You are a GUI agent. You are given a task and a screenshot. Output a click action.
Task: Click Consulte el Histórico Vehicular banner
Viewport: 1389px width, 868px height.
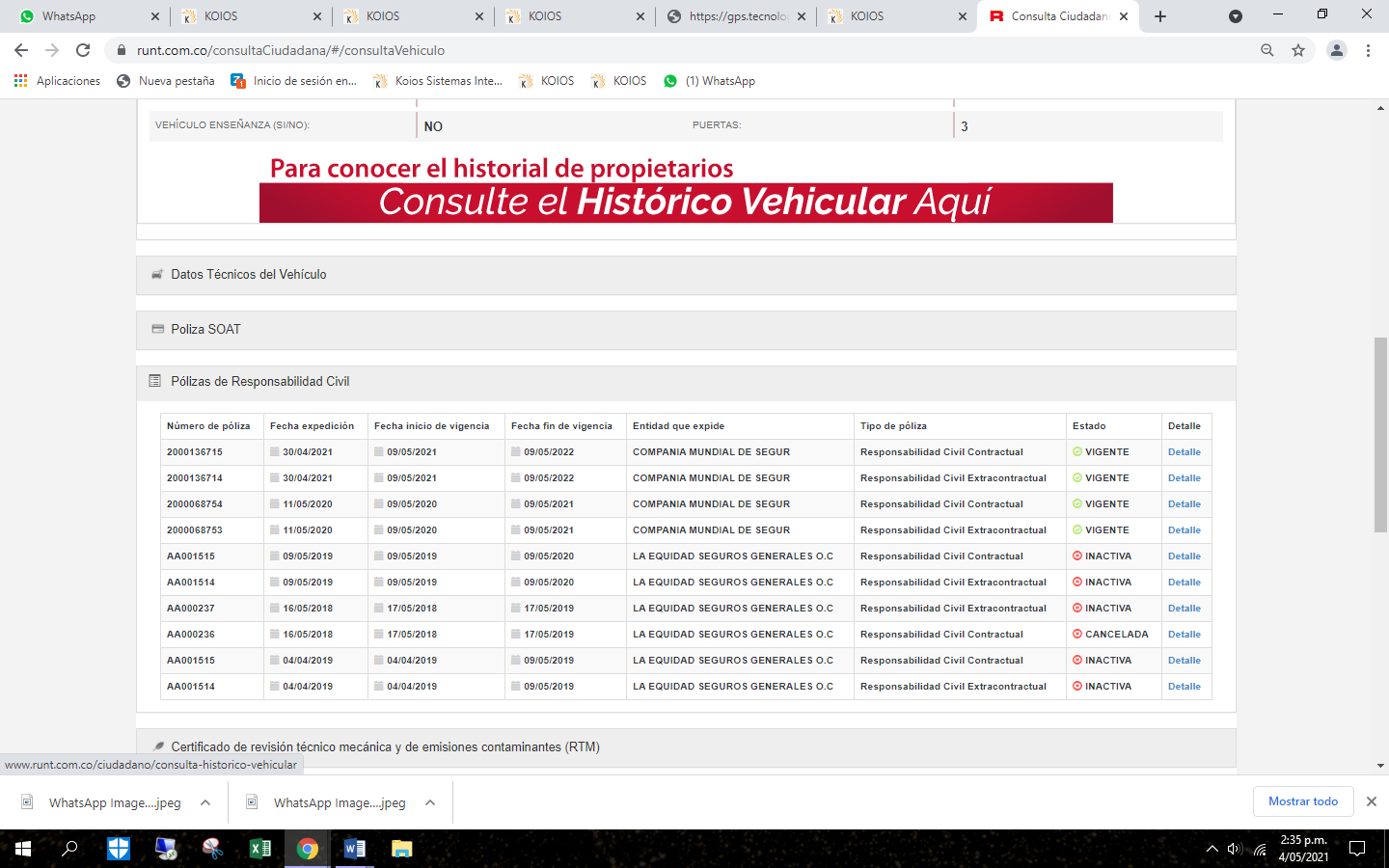pos(685,203)
